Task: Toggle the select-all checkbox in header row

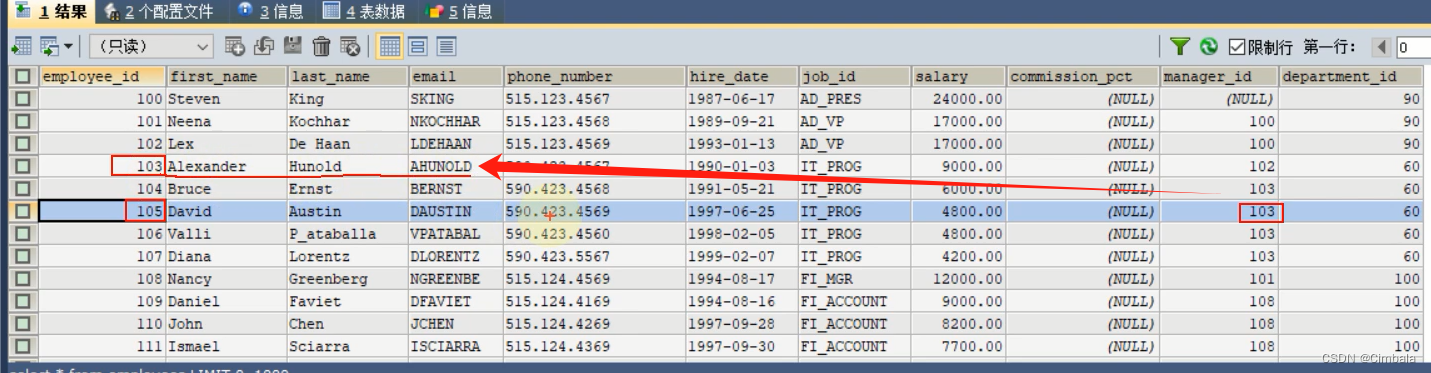Action: pyautogui.click(x=22, y=77)
